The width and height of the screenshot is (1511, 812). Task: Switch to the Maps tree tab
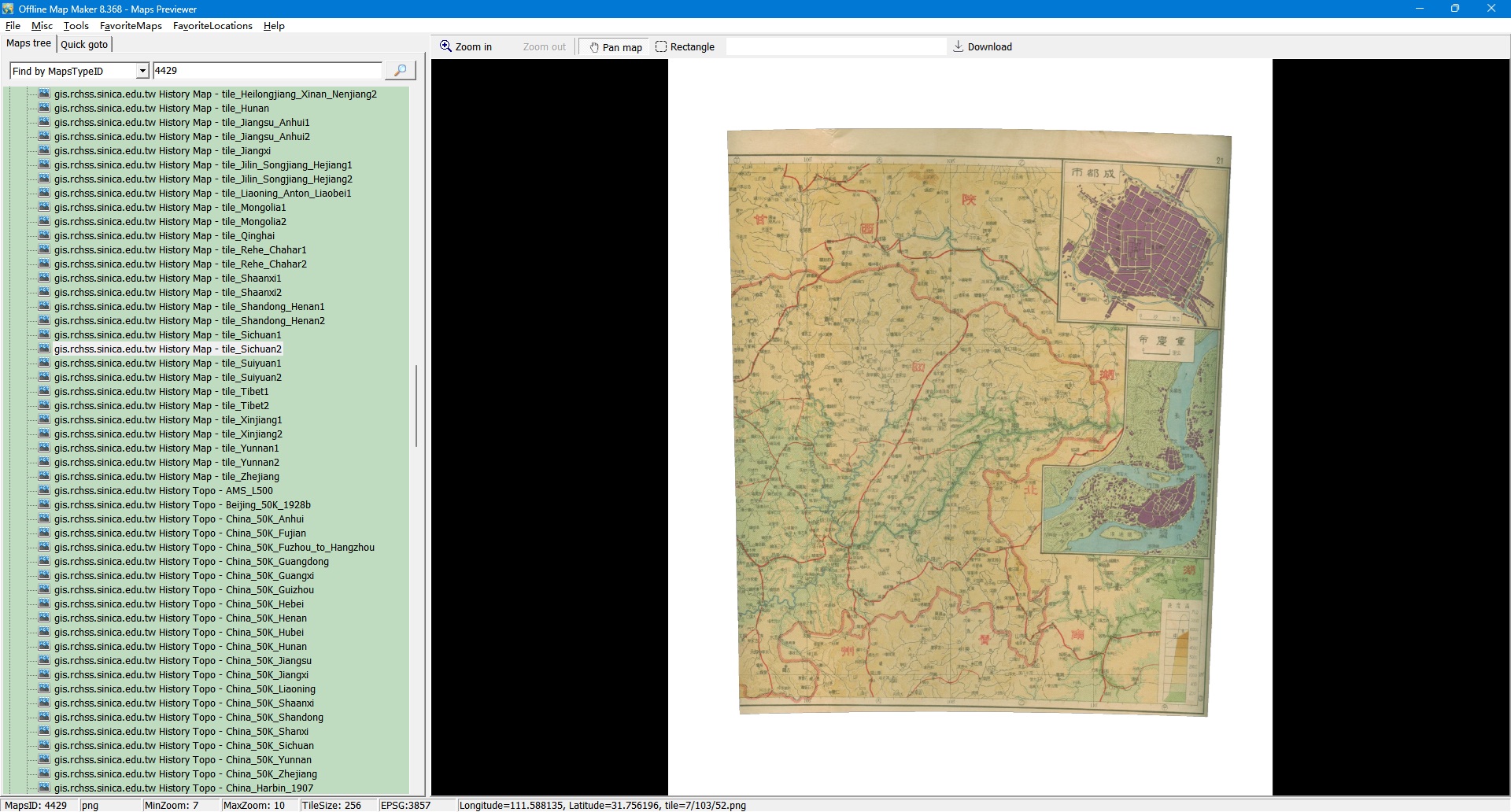pyautogui.click(x=28, y=44)
